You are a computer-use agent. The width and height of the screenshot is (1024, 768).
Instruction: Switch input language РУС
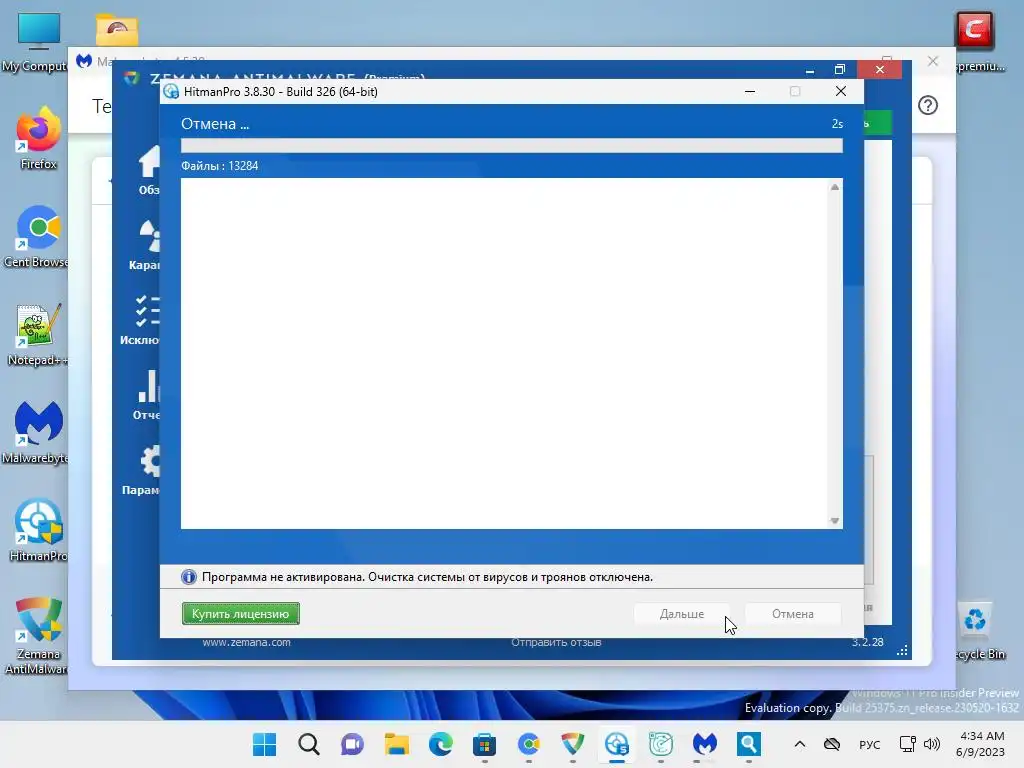[x=869, y=744]
